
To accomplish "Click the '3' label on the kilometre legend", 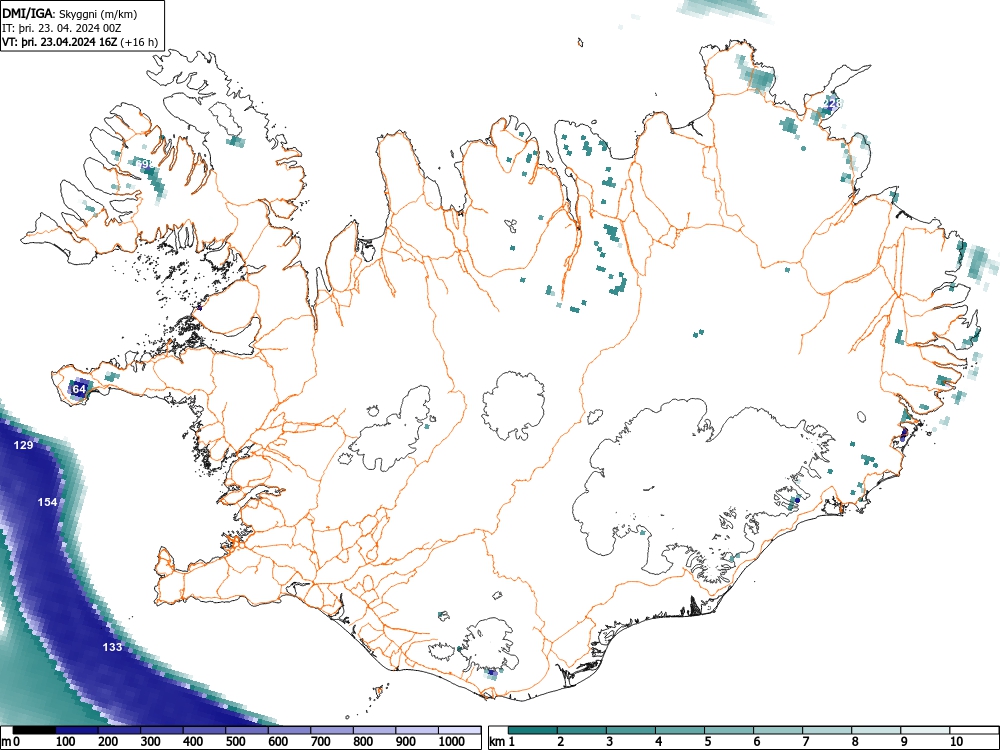I will point(610,742).
